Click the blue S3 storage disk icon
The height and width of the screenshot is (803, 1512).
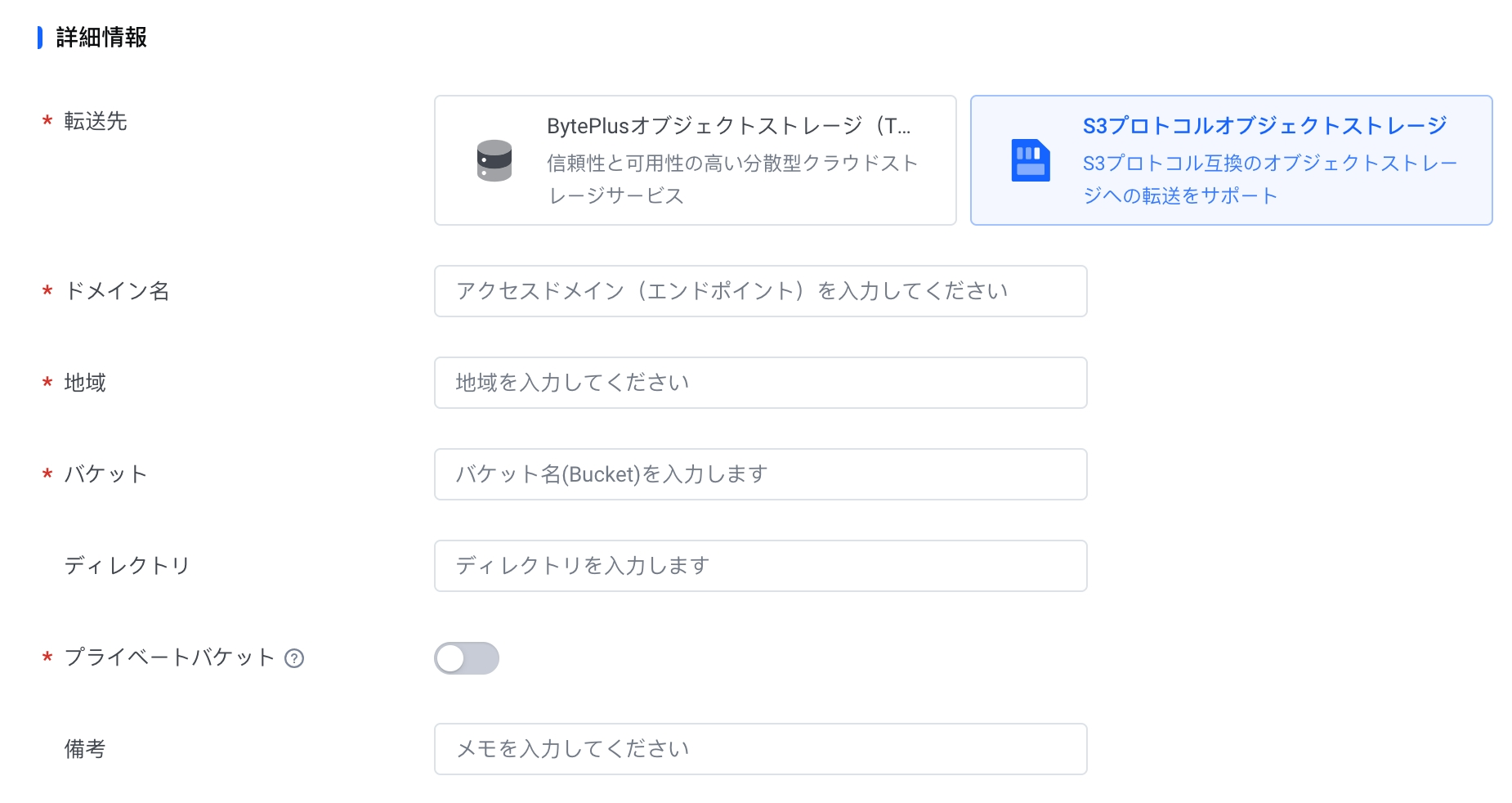[1031, 160]
